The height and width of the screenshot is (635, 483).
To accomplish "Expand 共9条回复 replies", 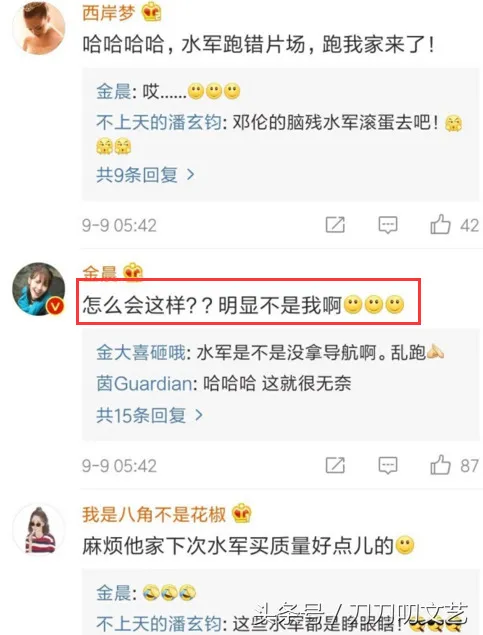I will click(145, 175).
